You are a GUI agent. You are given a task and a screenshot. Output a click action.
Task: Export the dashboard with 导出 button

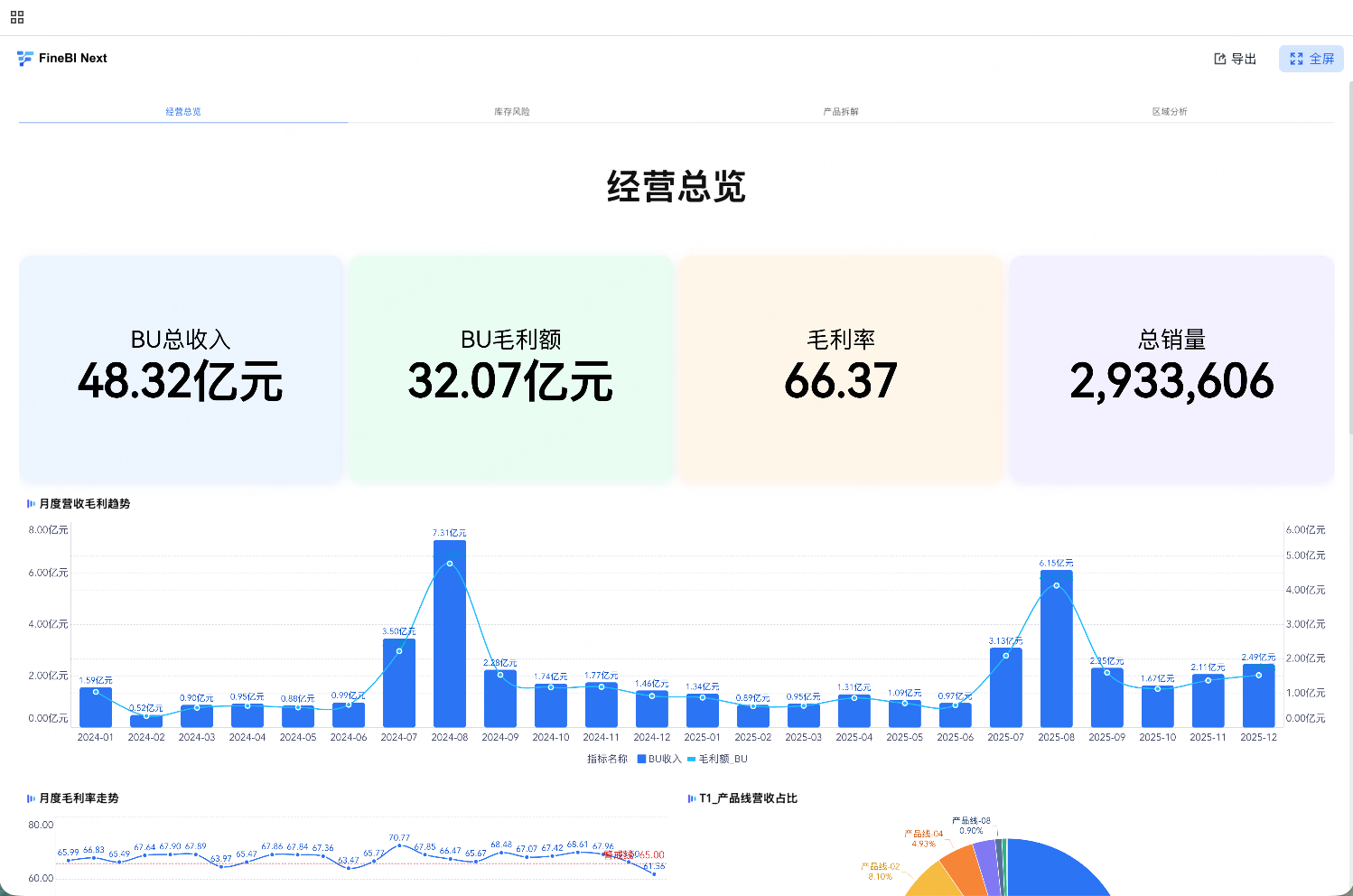[1235, 59]
